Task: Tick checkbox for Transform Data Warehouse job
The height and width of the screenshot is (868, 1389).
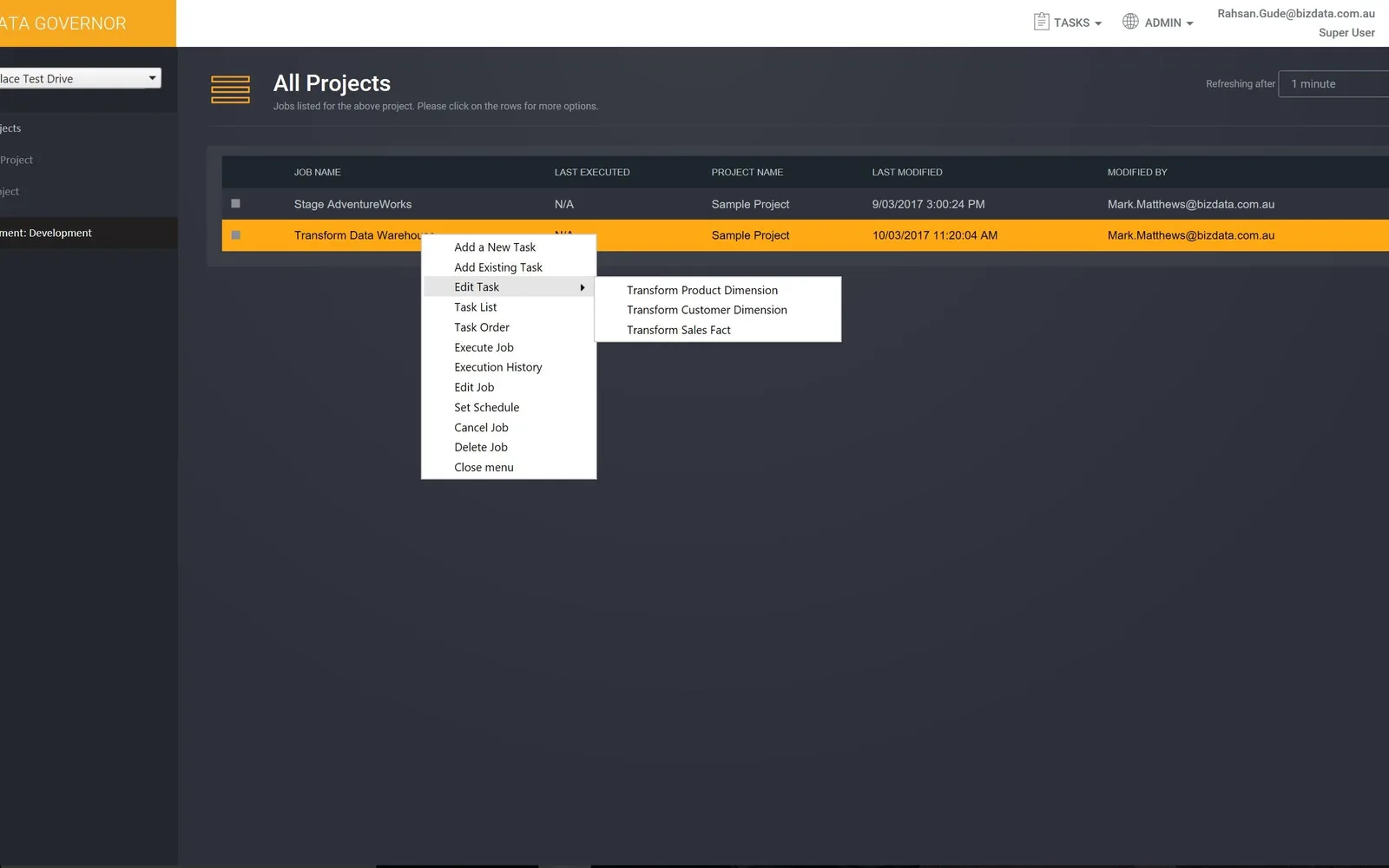Action: tap(235, 235)
